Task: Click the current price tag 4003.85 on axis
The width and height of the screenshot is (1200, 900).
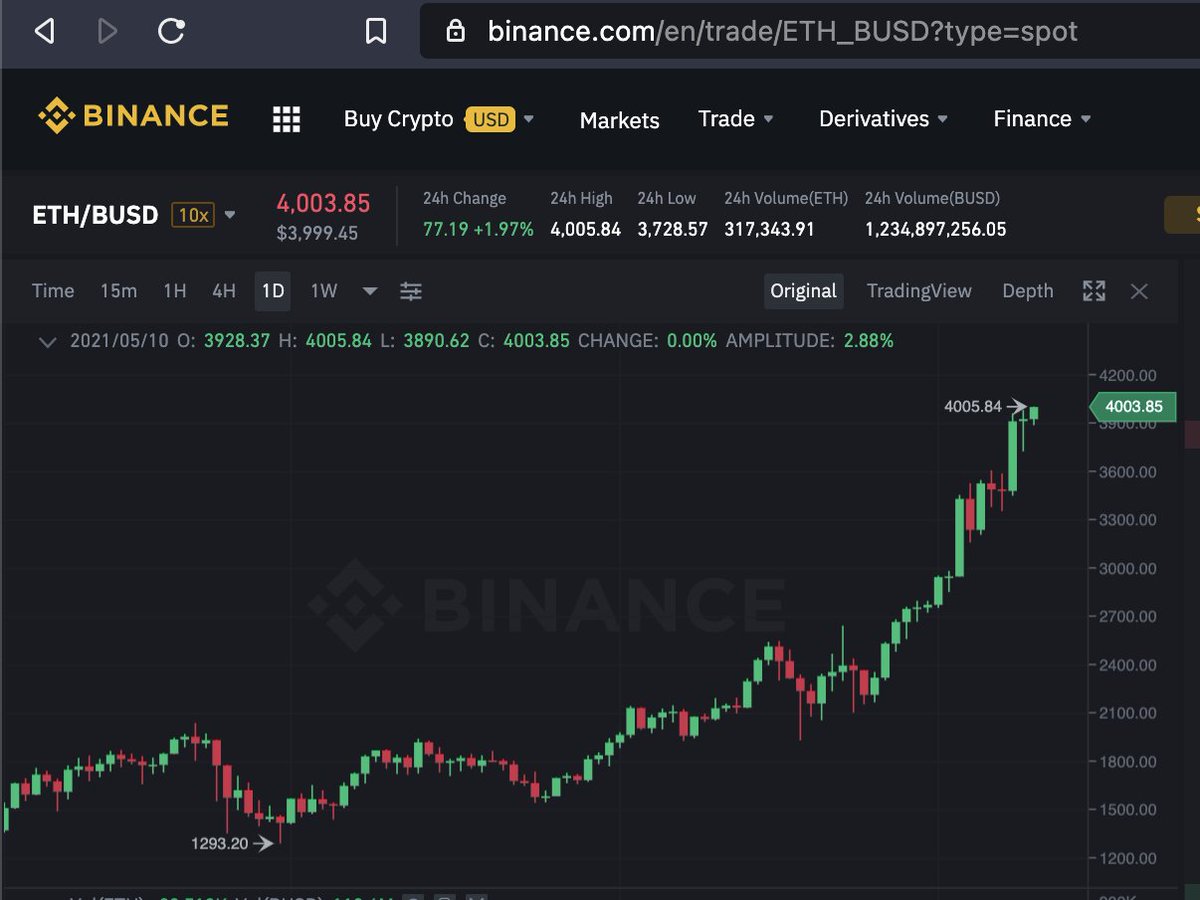Action: pyautogui.click(x=1132, y=407)
